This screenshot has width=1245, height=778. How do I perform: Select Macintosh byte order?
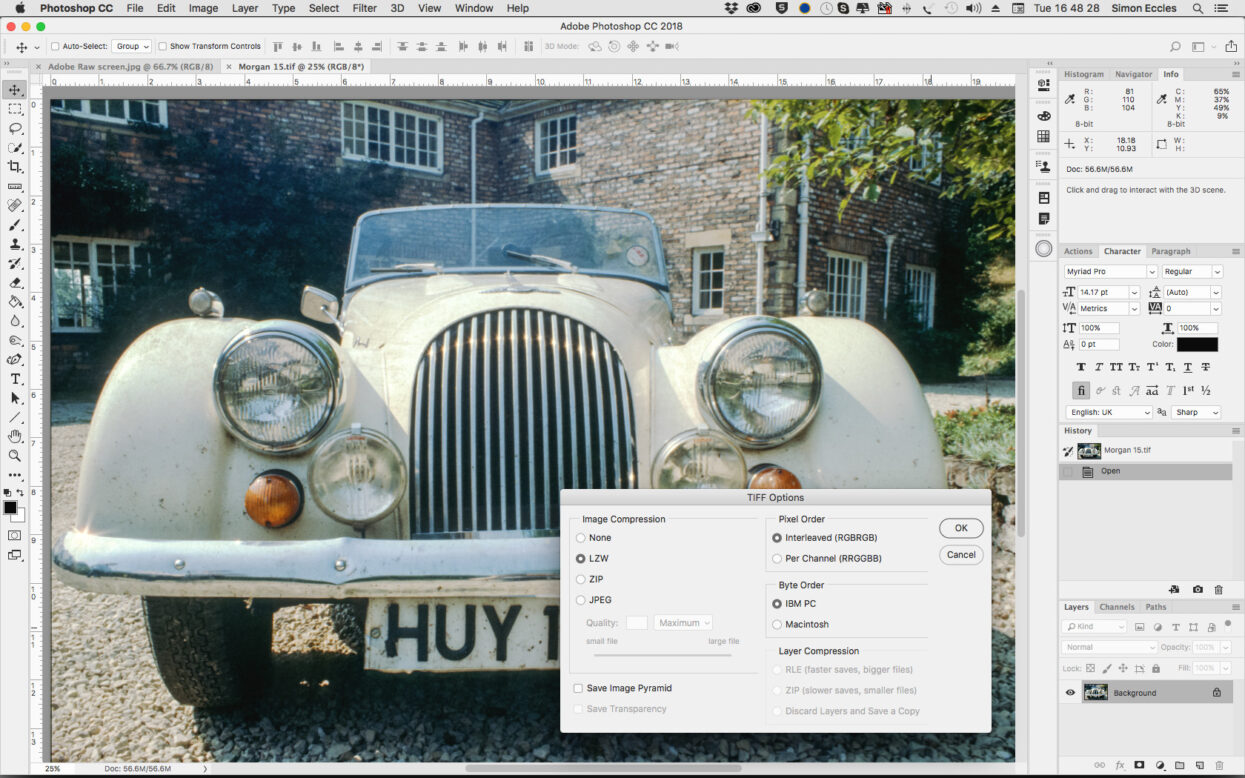point(777,624)
